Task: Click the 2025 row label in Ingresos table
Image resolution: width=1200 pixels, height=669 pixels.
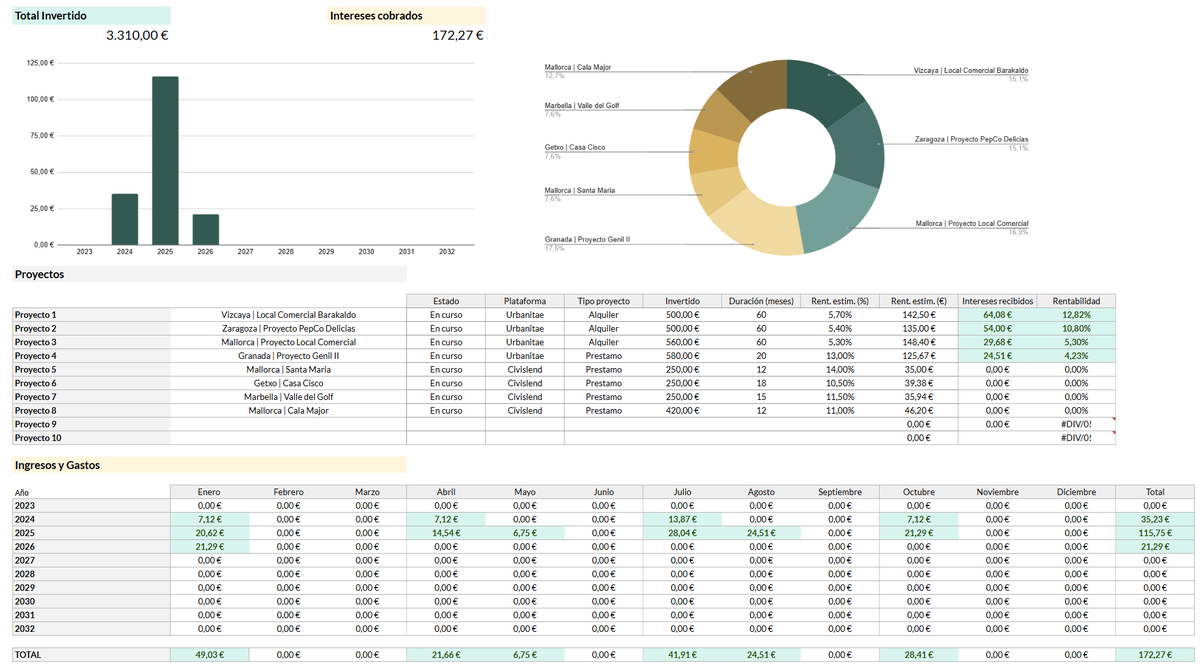Action: pos(91,533)
